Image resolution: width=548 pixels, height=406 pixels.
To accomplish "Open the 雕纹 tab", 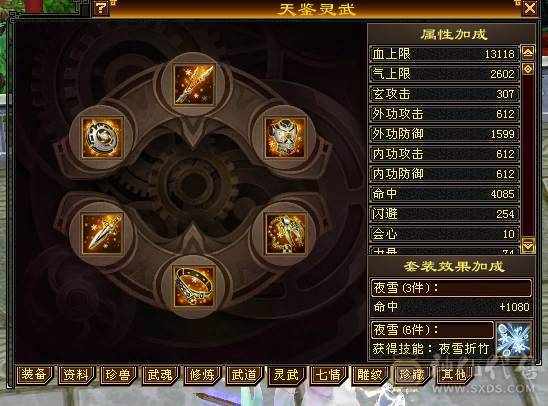I will (x=370, y=375).
